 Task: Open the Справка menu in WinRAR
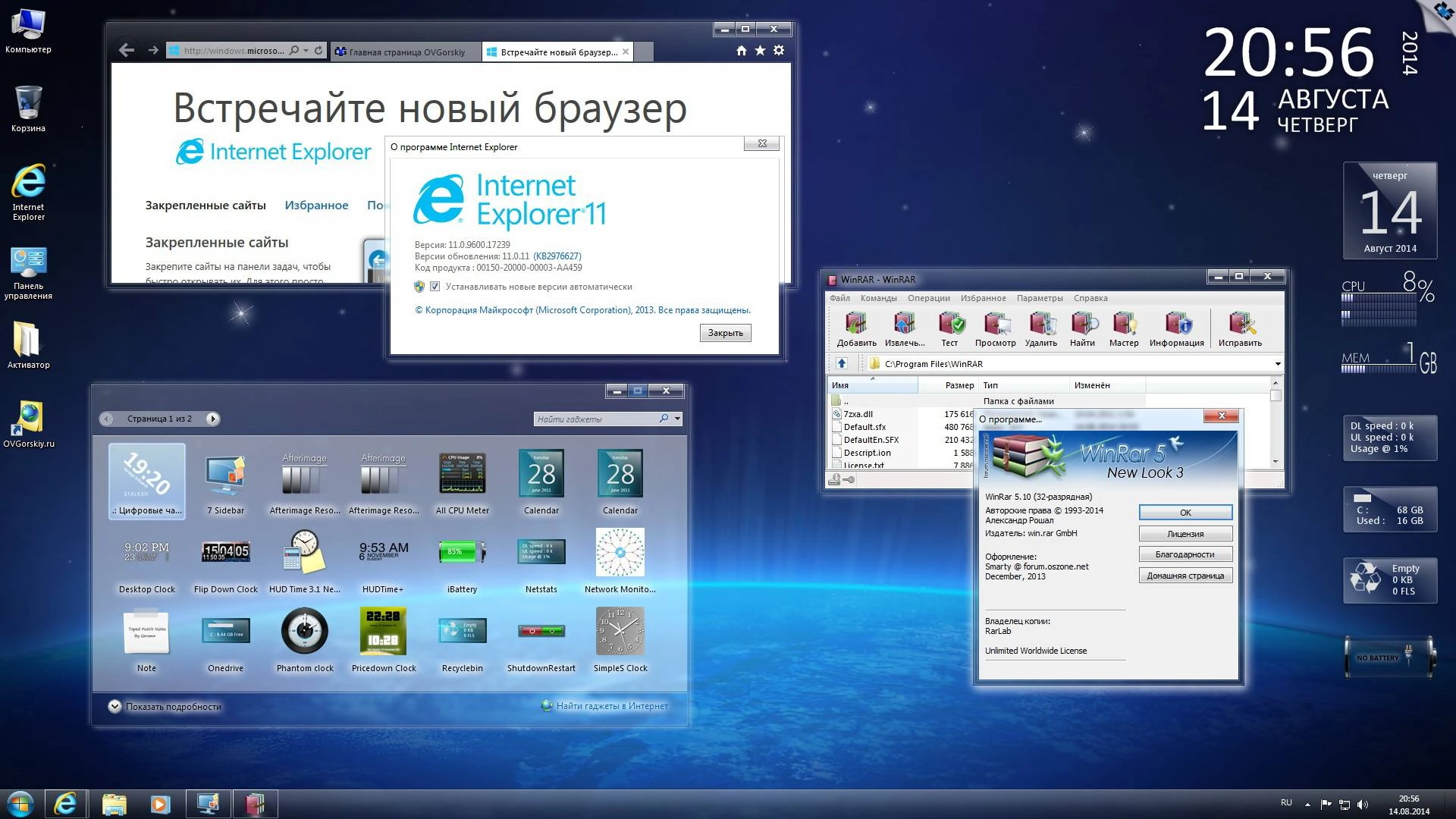tap(1090, 298)
